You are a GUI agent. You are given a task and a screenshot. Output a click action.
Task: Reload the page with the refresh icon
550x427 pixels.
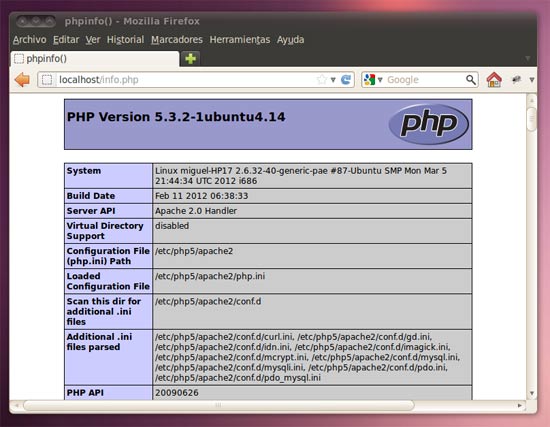[346, 80]
